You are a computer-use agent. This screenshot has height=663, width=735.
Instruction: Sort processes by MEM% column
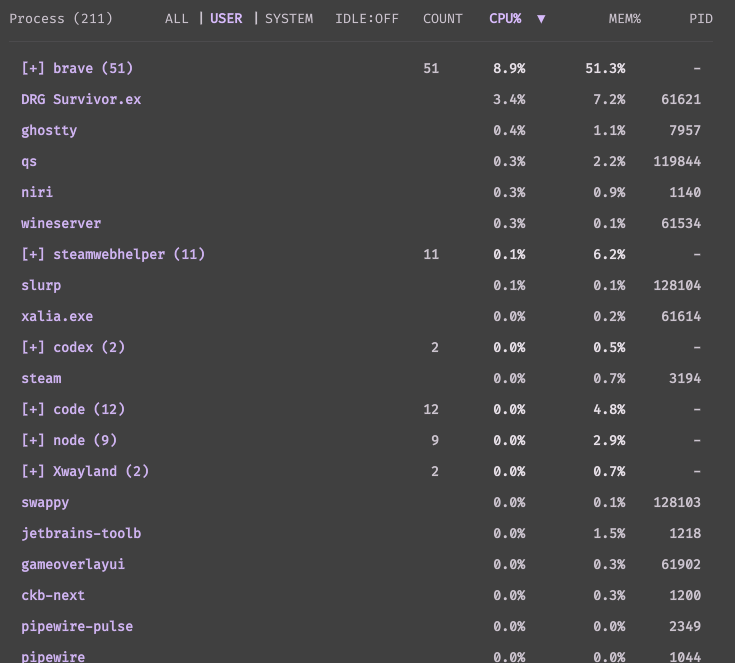[x=624, y=19]
